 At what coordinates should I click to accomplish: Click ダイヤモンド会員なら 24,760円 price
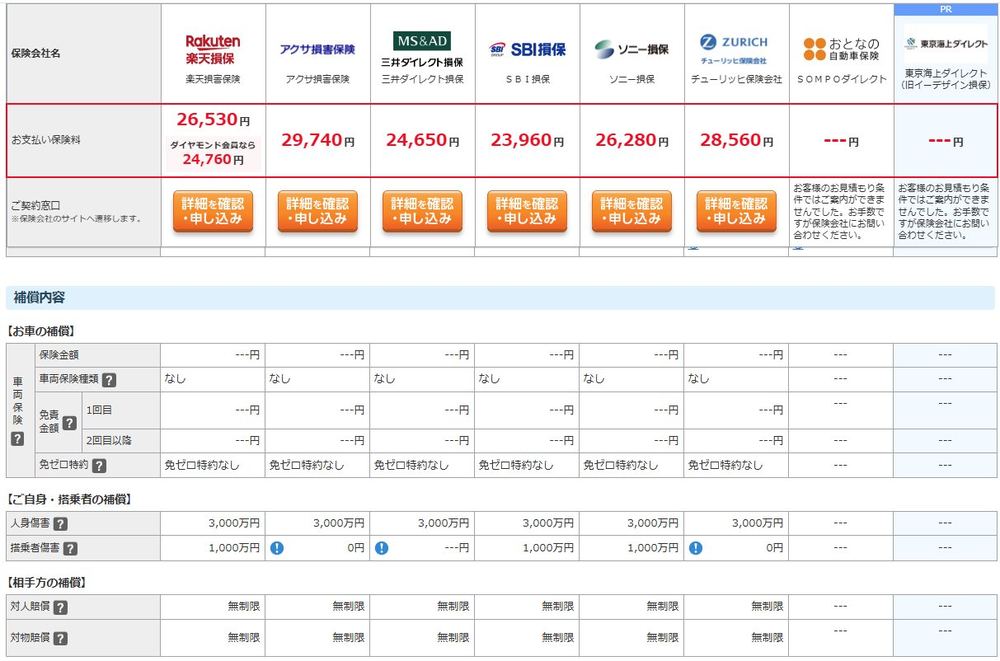[213, 153]
